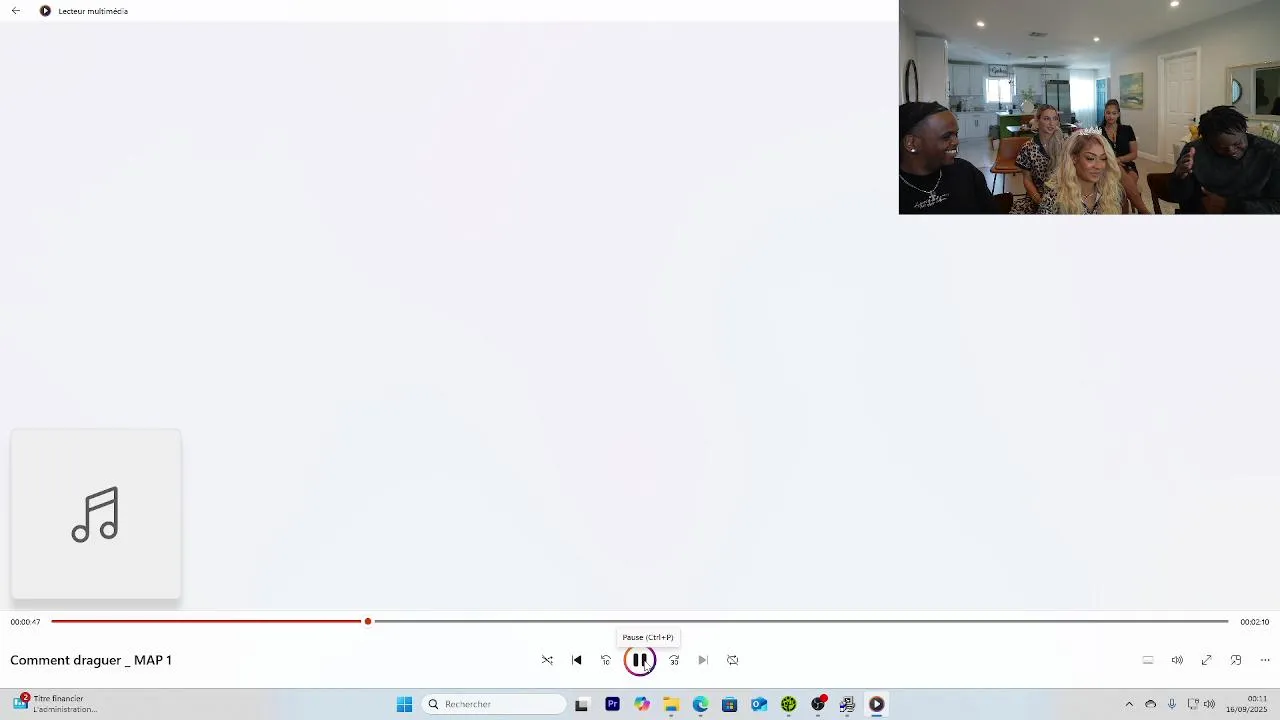Click the seek bar position handle
The width and height of the screenshot is (1280, 720).
point(368,622)
